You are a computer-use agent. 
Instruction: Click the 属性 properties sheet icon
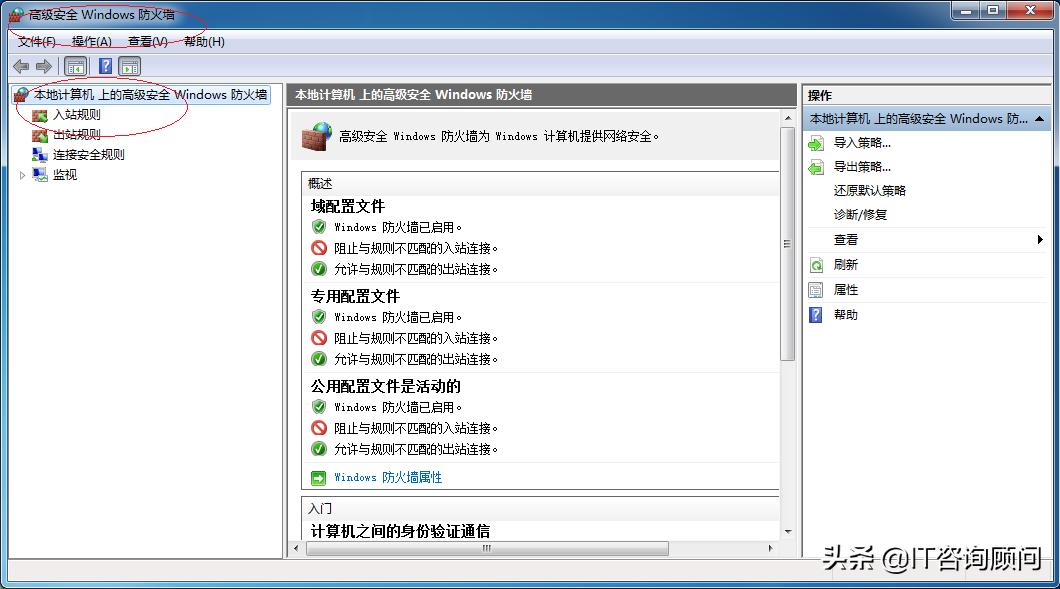click(x=816, y=290)
